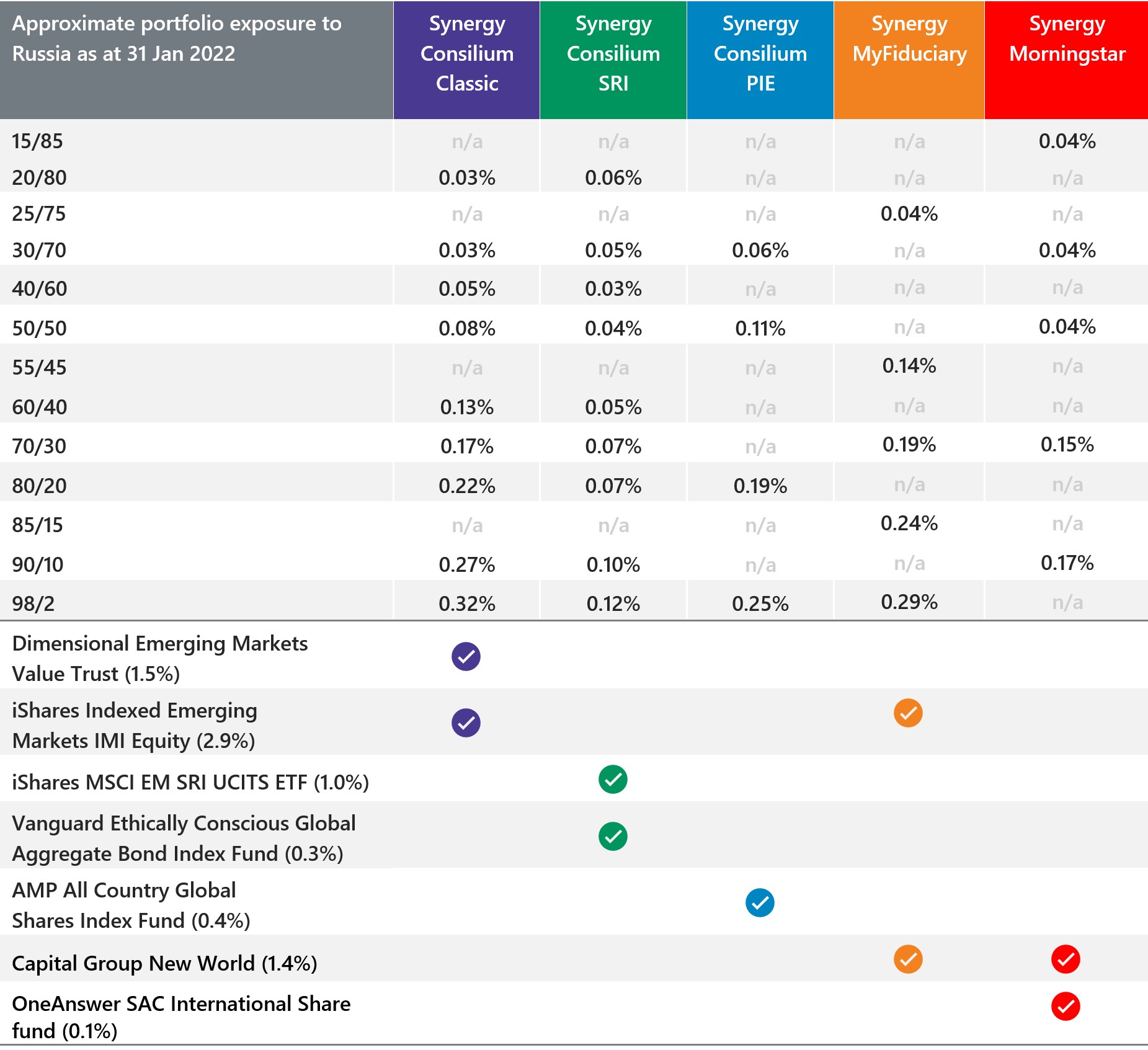Select the Synergy Morningstar column header
1148x1050 pixels.
click(x=1067, y=60)
